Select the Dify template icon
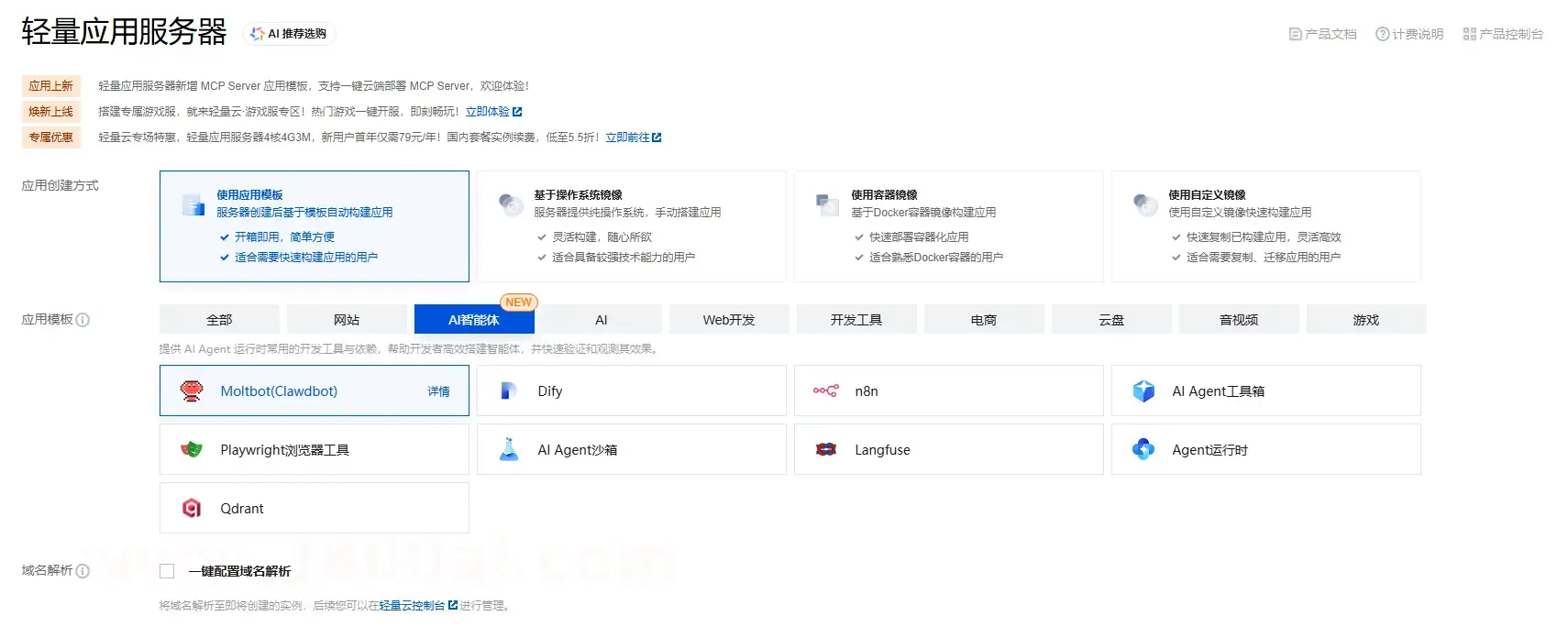This screenshot has width=1568, height=627. (x=508, y=391)
